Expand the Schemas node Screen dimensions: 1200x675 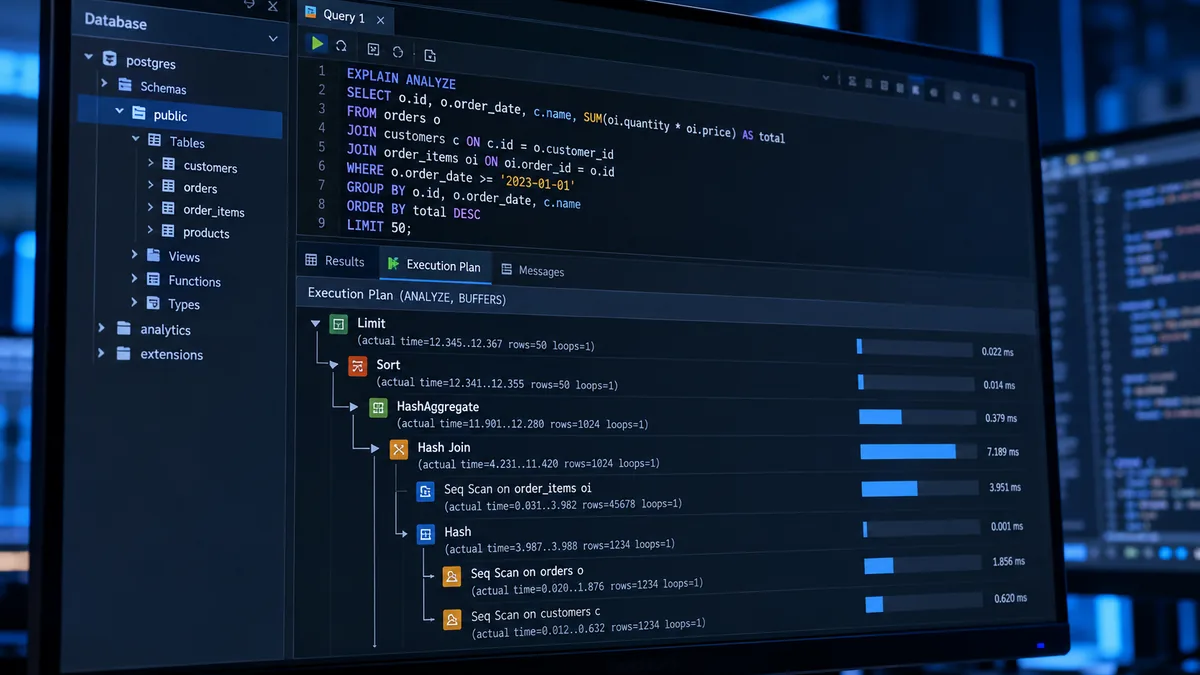pyautogui.click(x=104, y=84)
